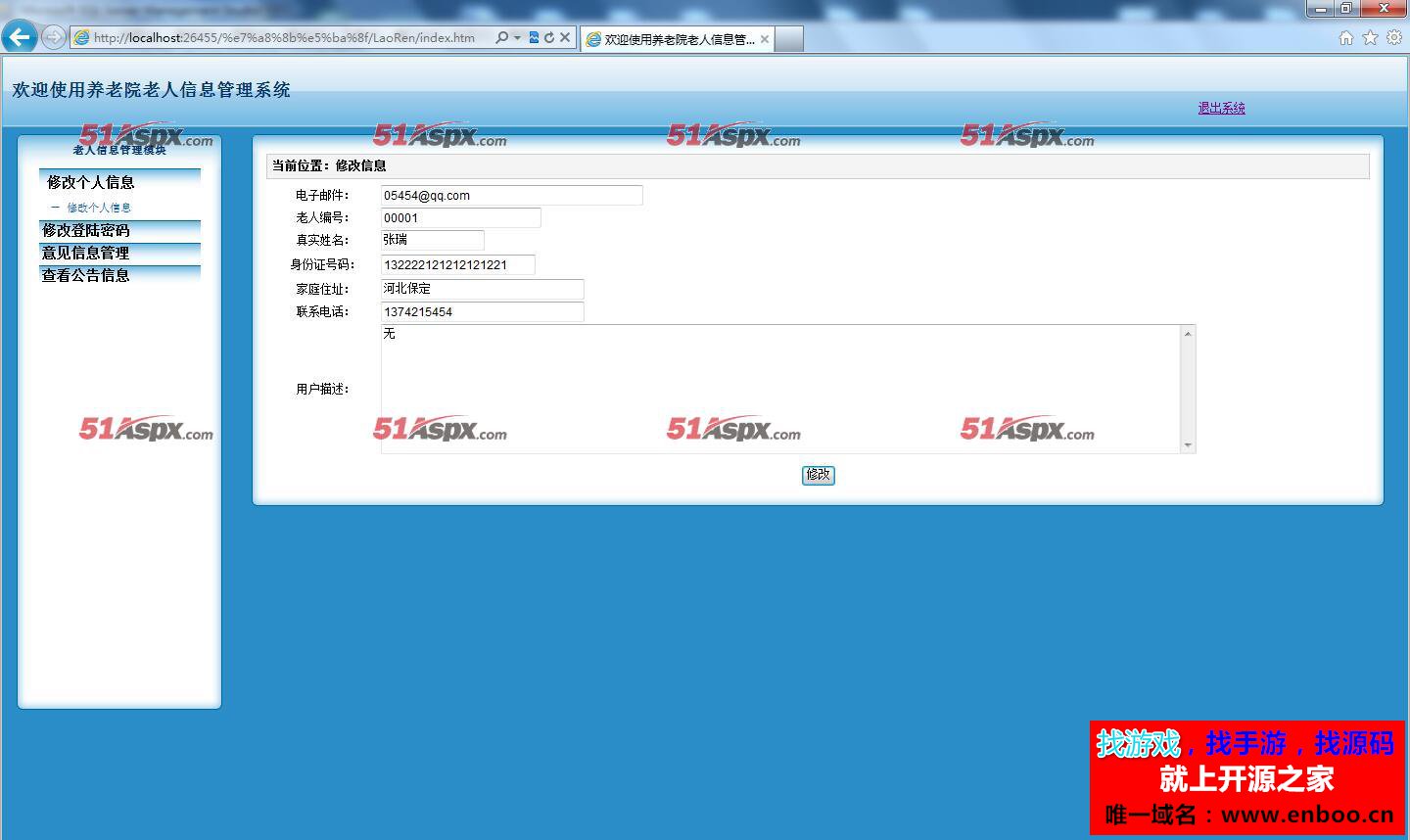Click the 电子邮件 input field
This screenshot has width=1410, height=840.
[511, 195]
